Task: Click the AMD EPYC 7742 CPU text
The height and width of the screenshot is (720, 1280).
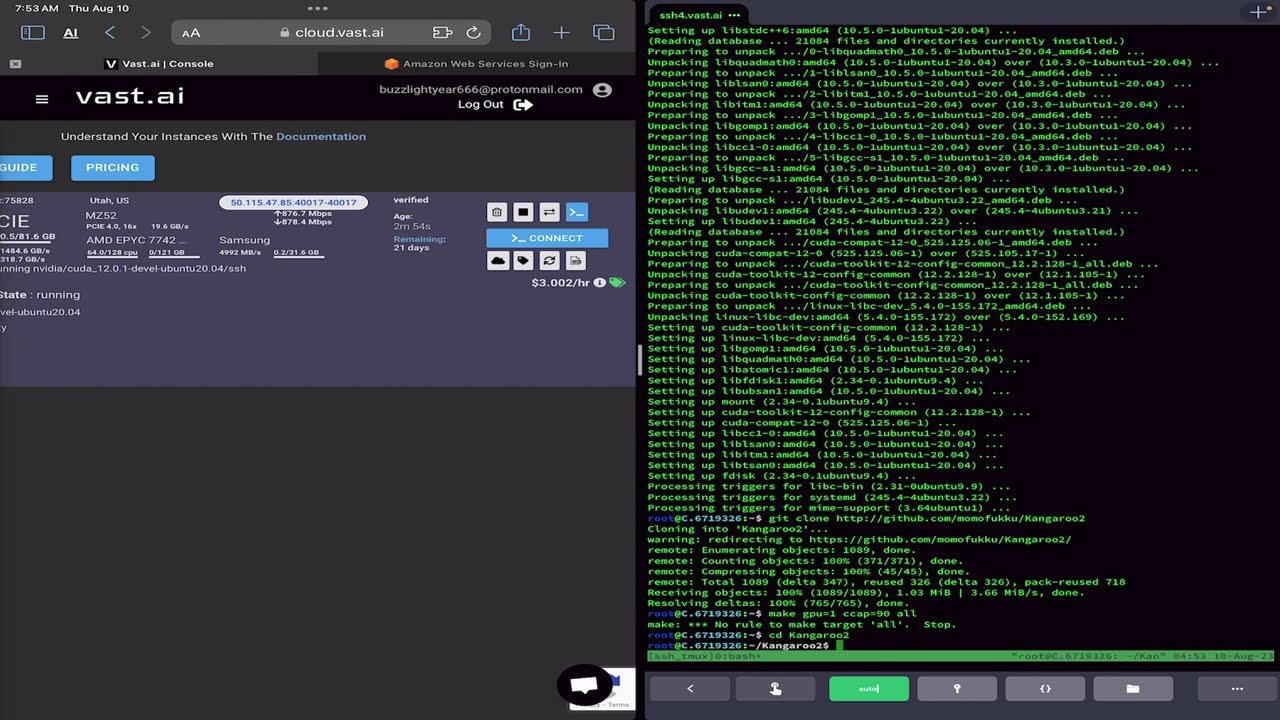Action: click(136, 240)
